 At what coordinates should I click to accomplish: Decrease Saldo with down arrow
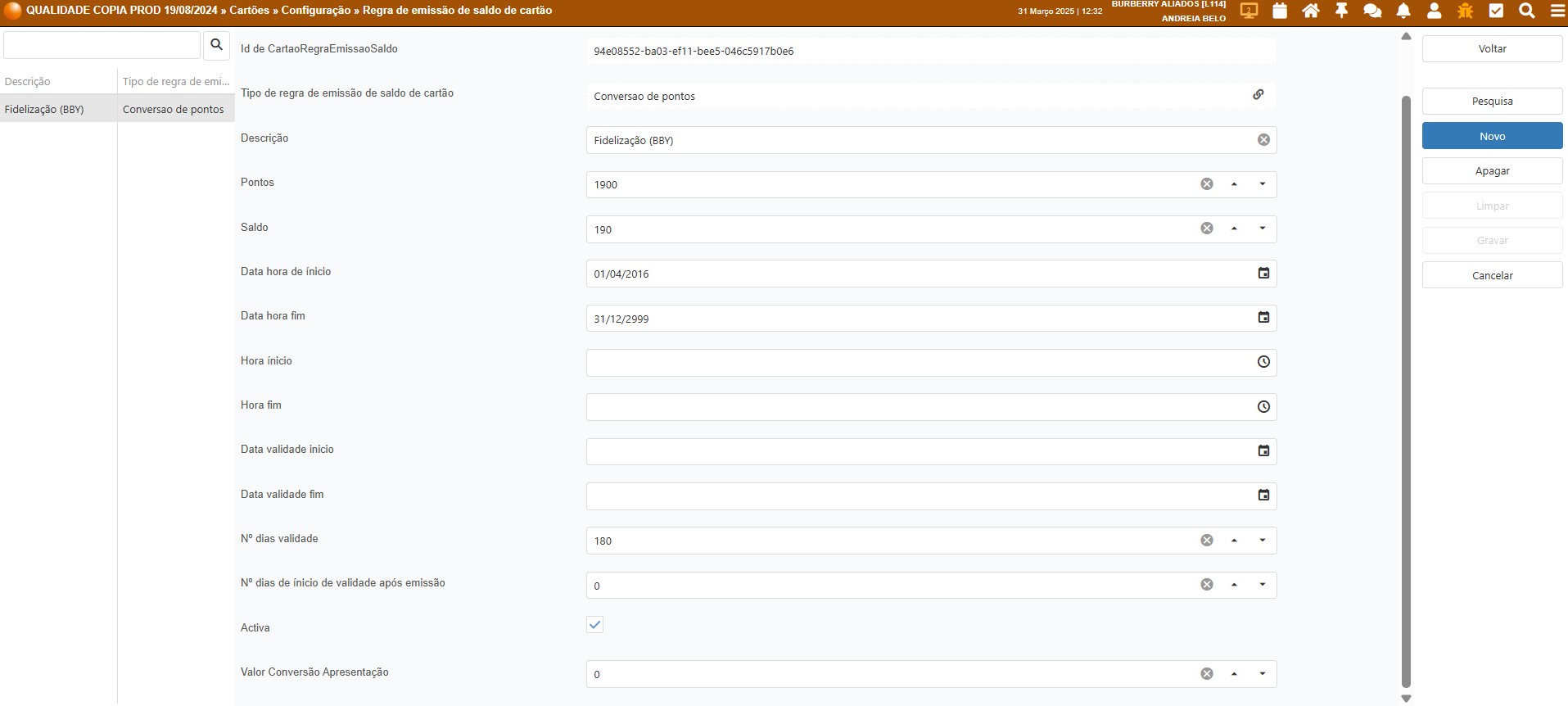(x=1263, y=229)
